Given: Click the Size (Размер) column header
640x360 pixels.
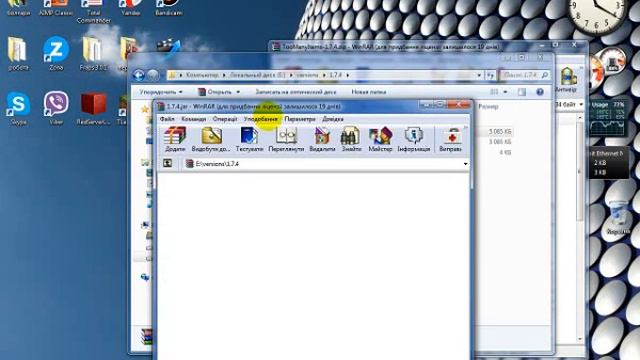Looking at the screenshot, I should tap(488, 107).
